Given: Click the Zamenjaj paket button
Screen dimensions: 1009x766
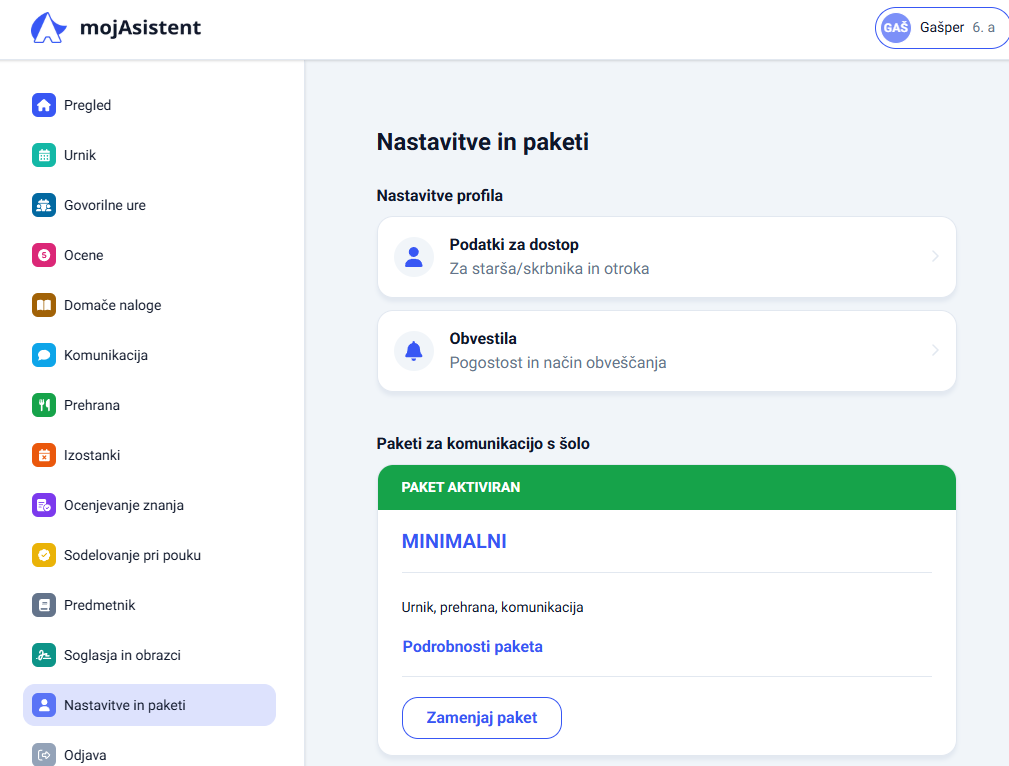Looking at the screenshot, I should tap(482, 718).
